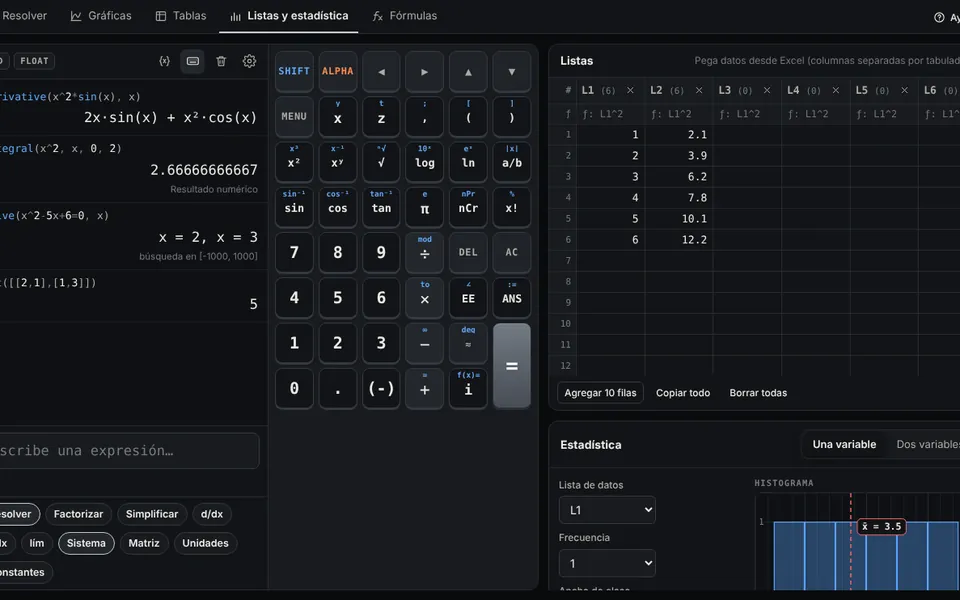Insert Factorizar command chip

click(x=78, y=514)
